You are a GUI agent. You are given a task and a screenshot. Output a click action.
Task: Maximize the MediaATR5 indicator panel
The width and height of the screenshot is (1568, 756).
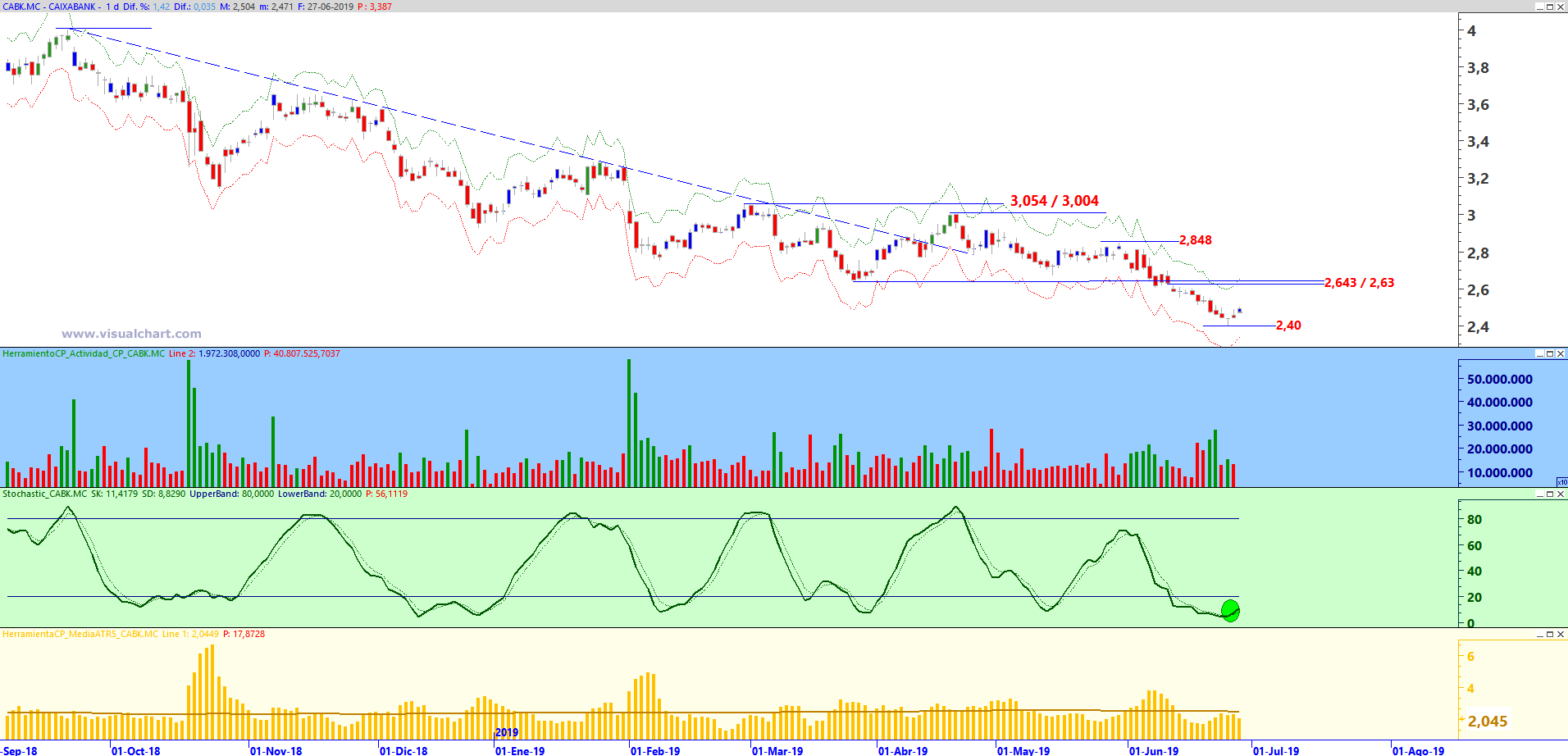(x=1550, y=634)
